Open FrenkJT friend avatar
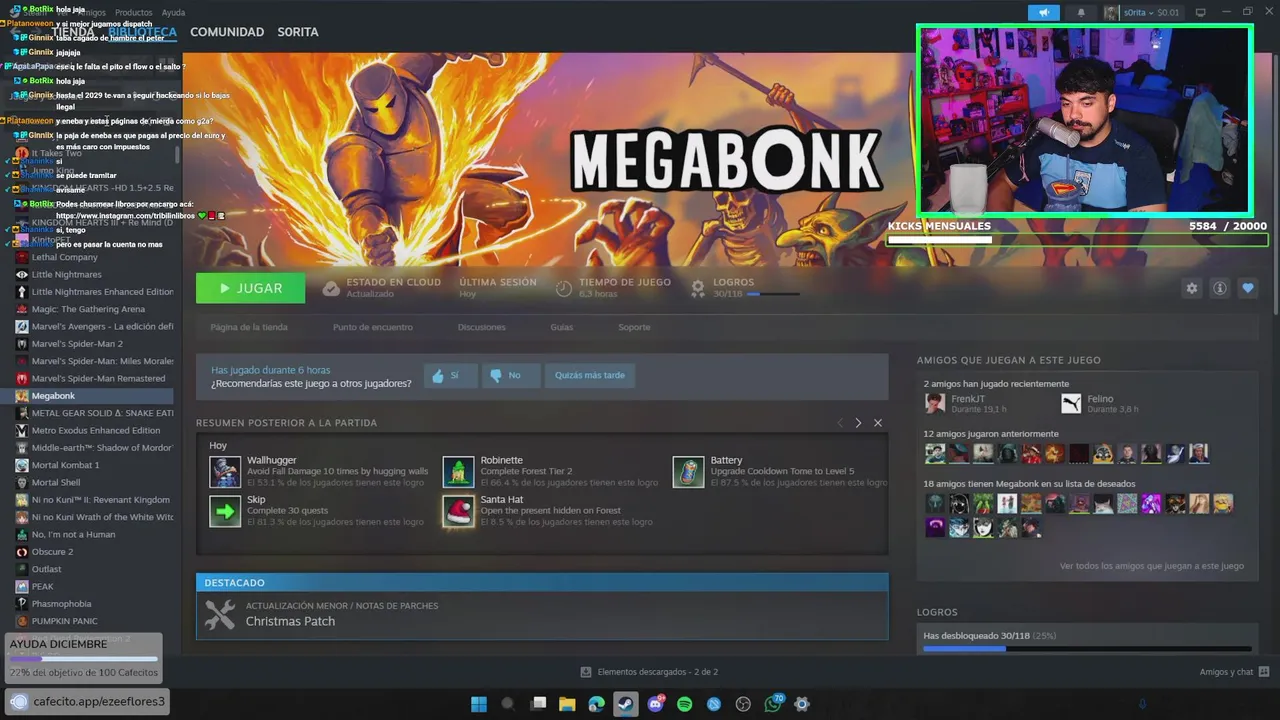Screen dimensions: 1280x720 [x=935, y=403]
